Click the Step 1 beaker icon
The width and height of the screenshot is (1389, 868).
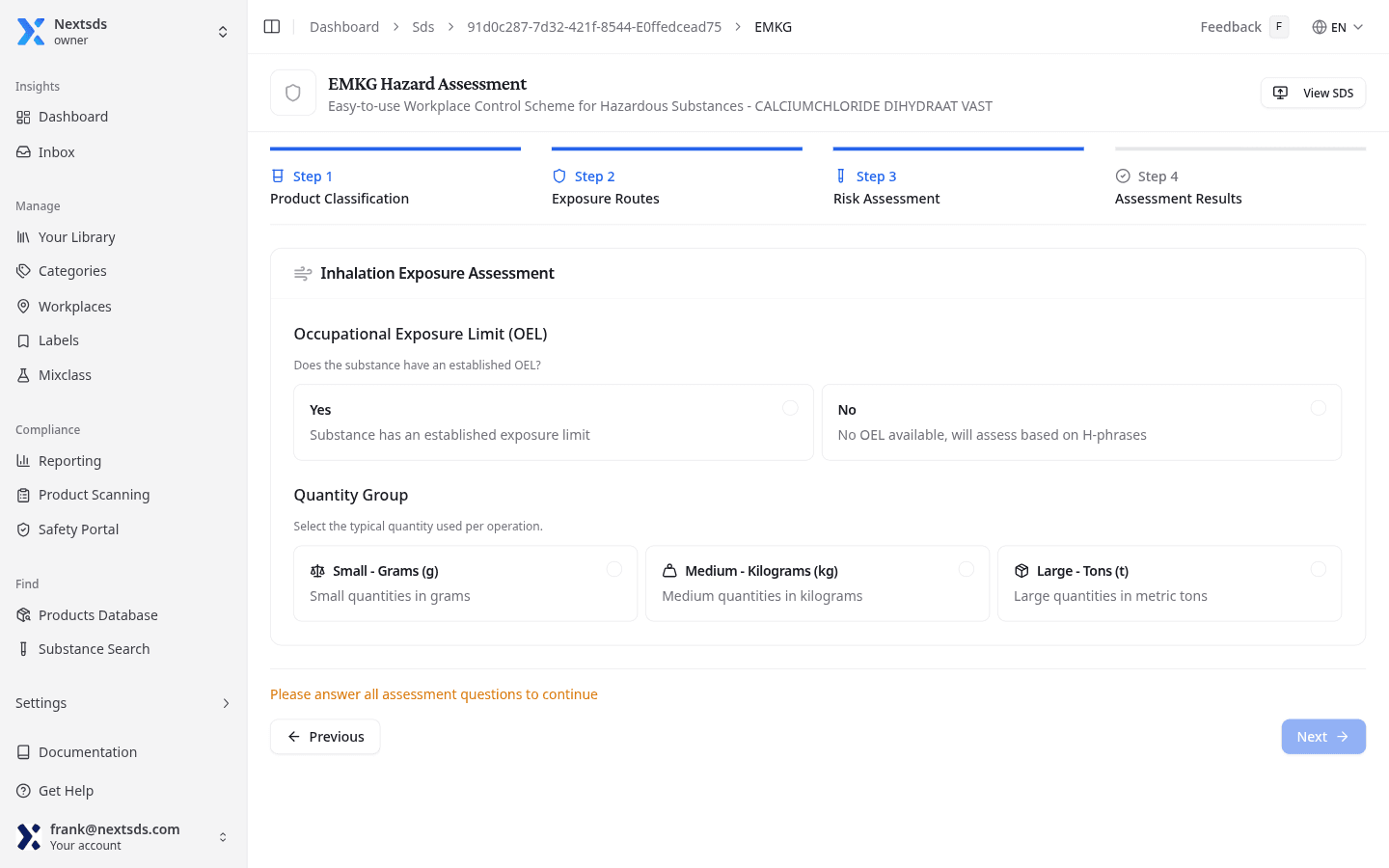point(278,176)
